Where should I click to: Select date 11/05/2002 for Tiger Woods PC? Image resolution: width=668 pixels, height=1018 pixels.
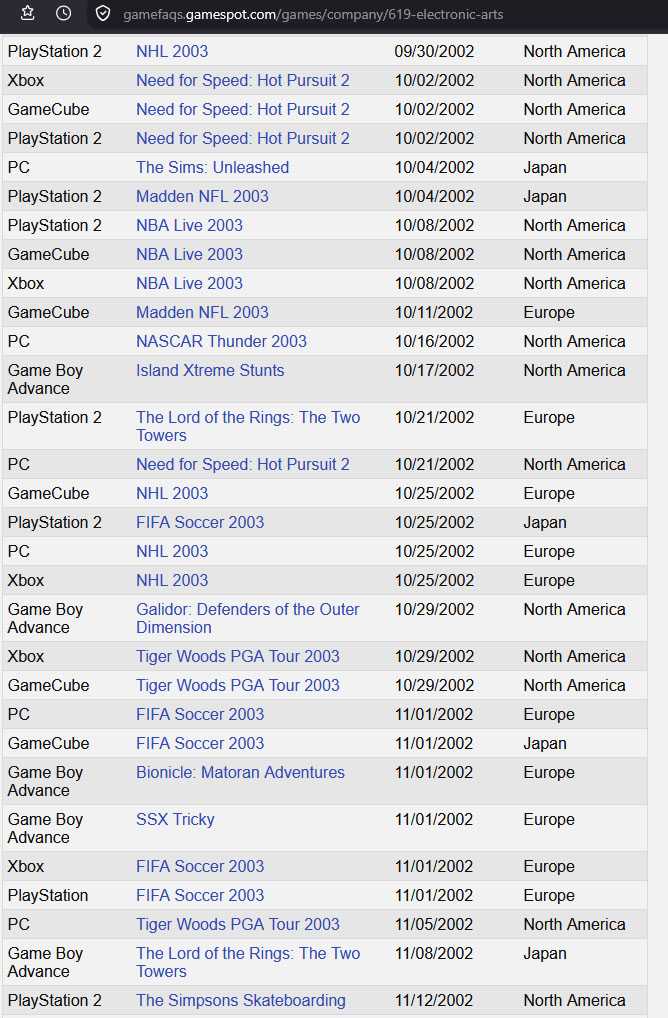click(434, 925)
